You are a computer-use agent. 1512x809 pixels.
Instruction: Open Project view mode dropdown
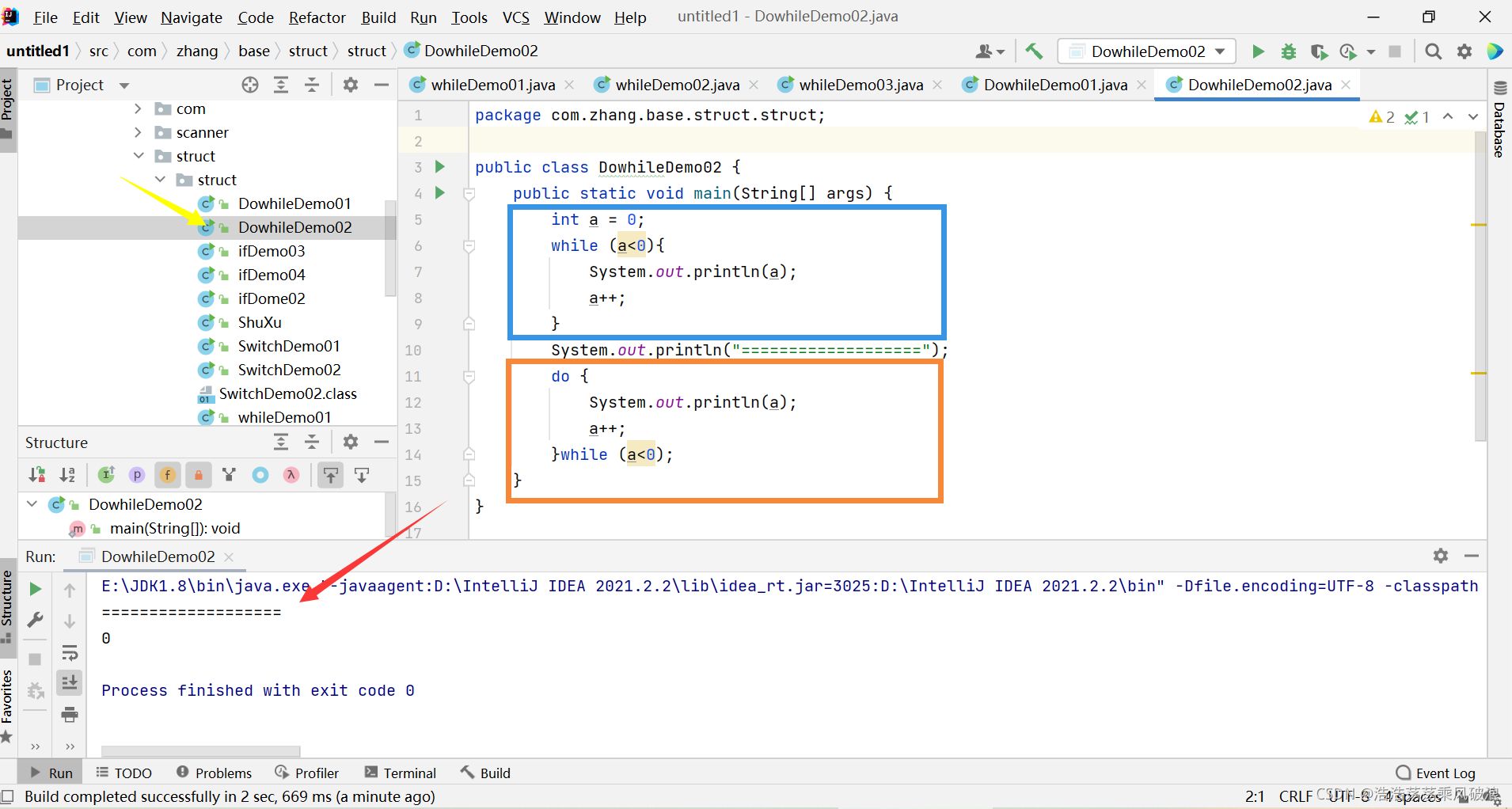pyautogui.click(x=123, y=85)
